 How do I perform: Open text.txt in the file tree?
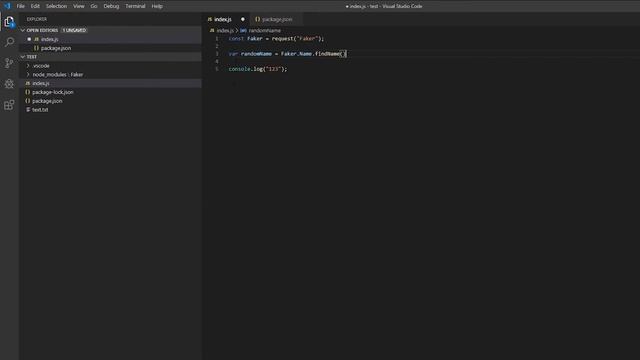click(110, 110)
